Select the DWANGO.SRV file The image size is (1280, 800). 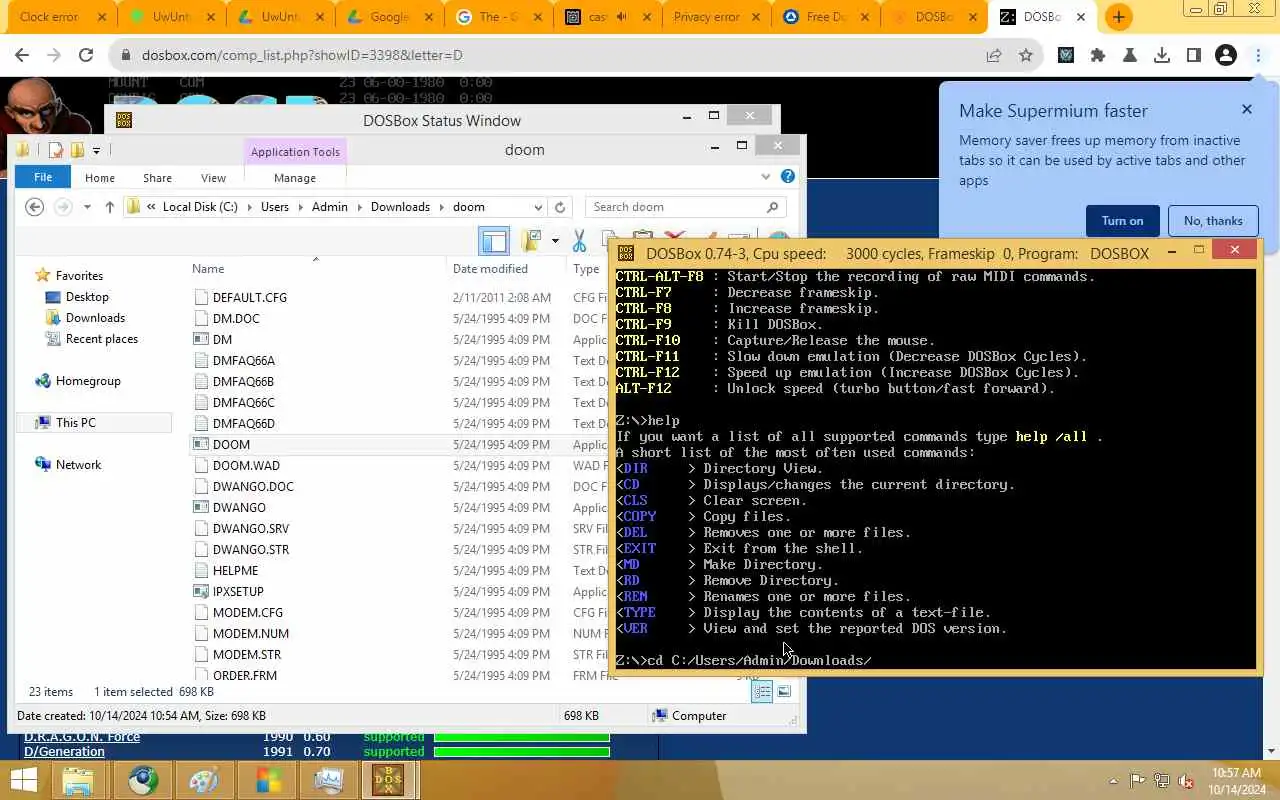pyautogui.click(x=251, y=528)
